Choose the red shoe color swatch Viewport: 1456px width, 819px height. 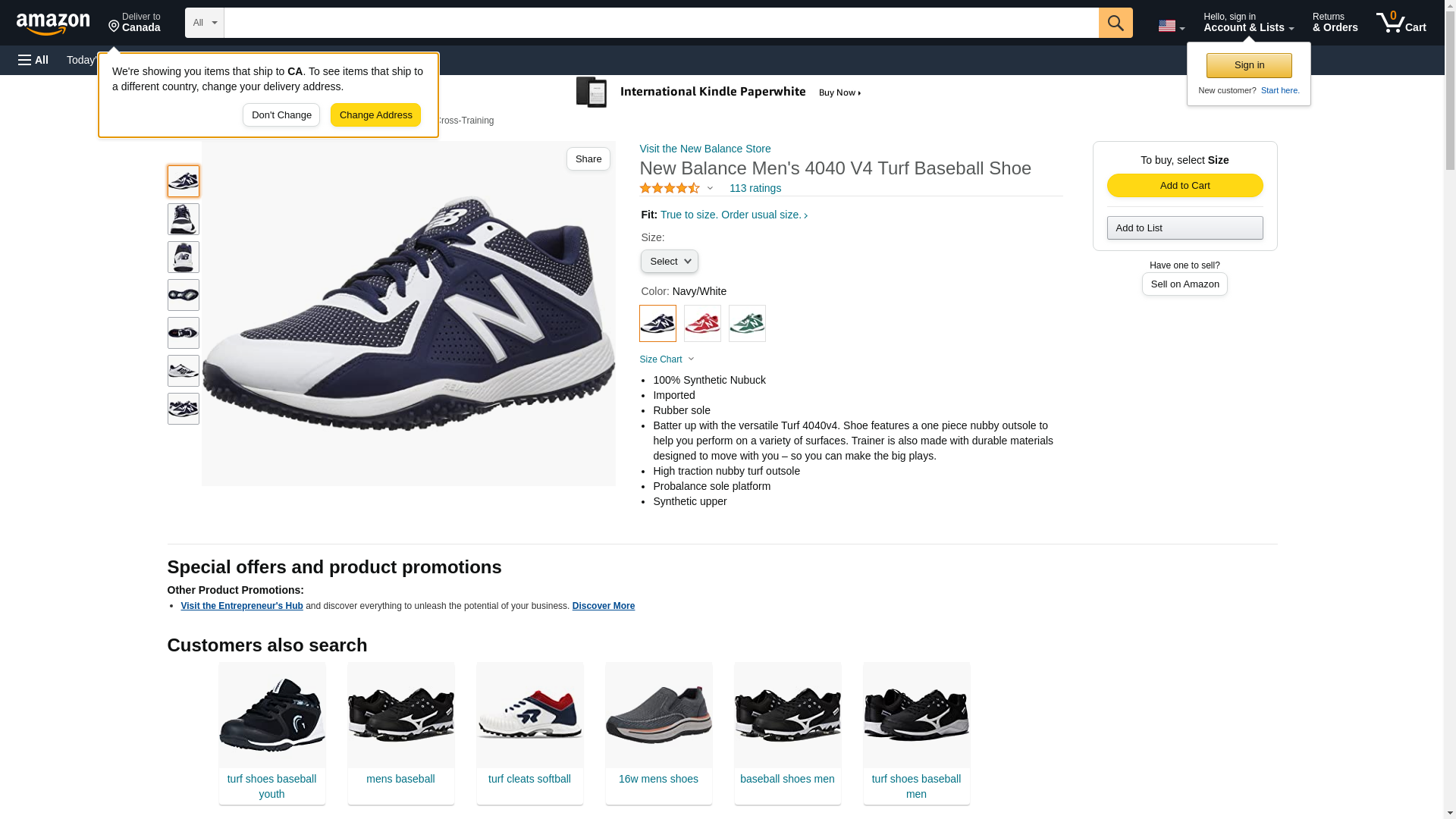[702, 323]
